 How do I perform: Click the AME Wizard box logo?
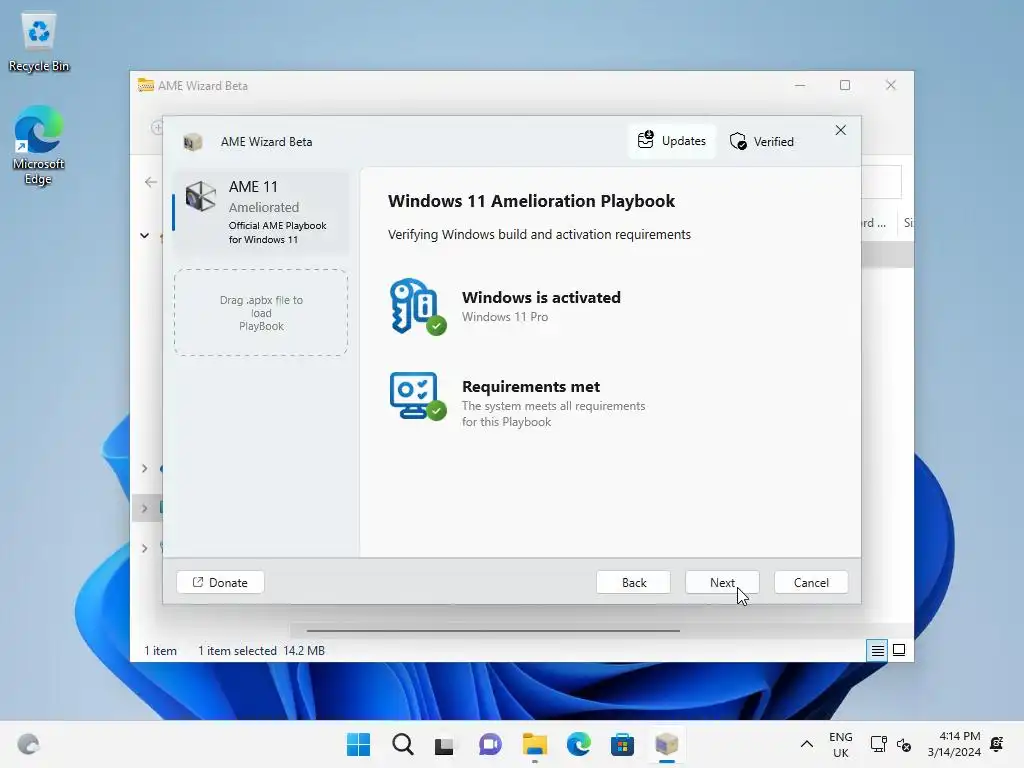193,142
